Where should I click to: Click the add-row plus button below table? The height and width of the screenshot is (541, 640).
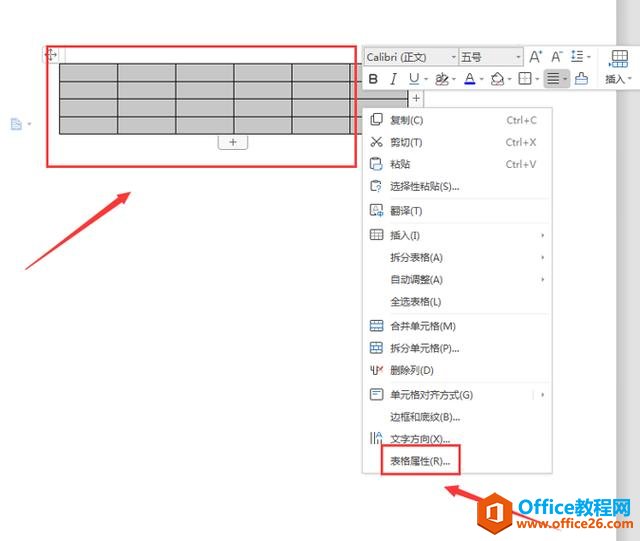[233, 142]
